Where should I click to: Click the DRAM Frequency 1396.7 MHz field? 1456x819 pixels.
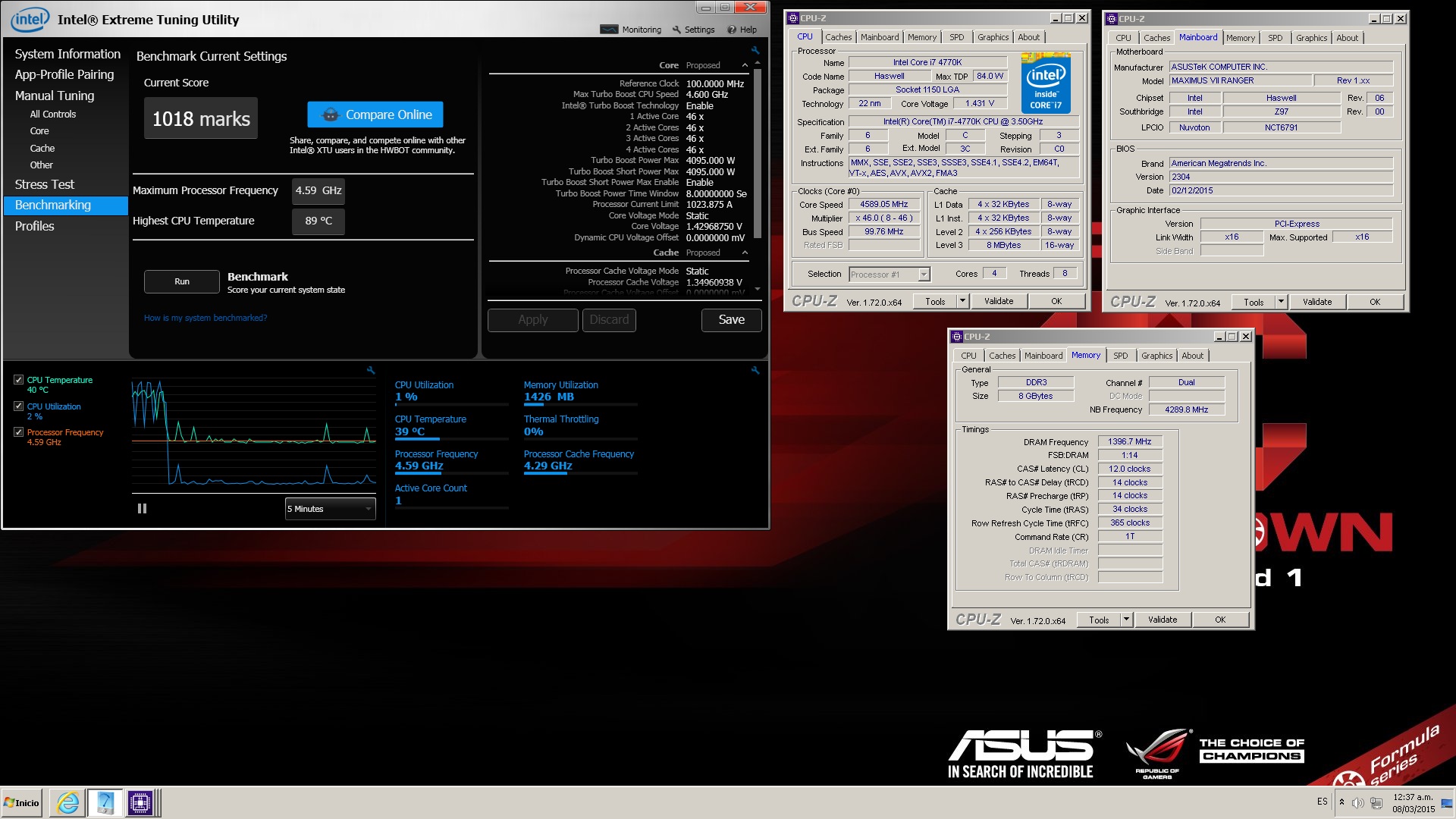click(1129, 441)
